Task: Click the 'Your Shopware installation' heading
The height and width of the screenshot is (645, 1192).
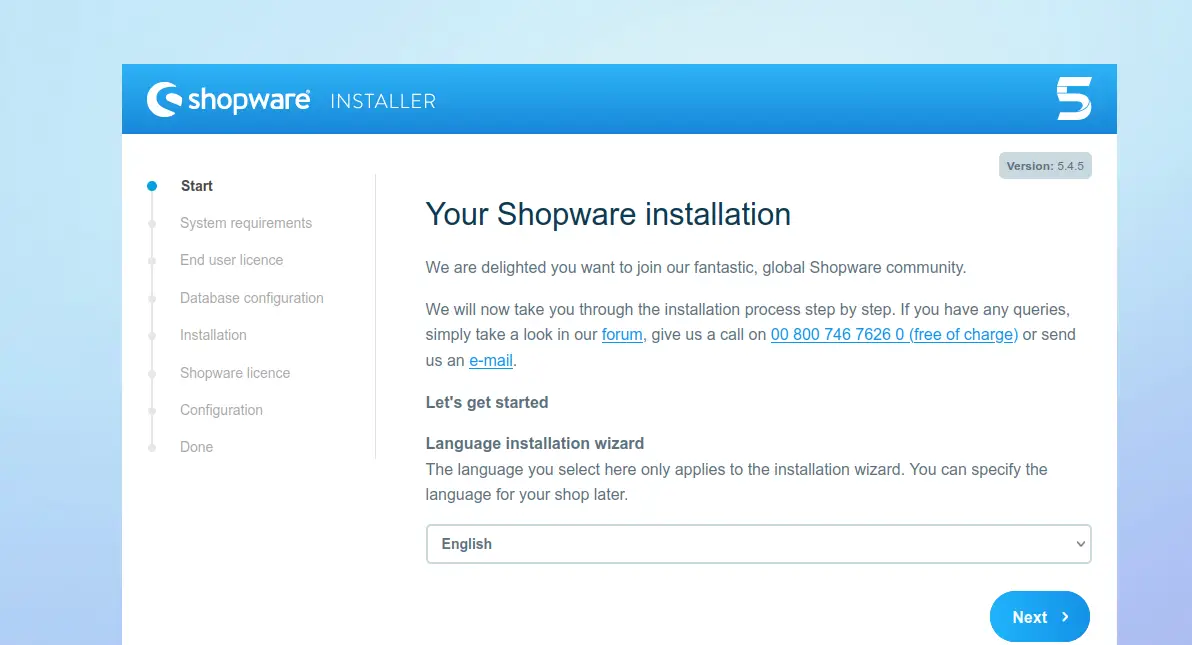Action: pos(608,214)
